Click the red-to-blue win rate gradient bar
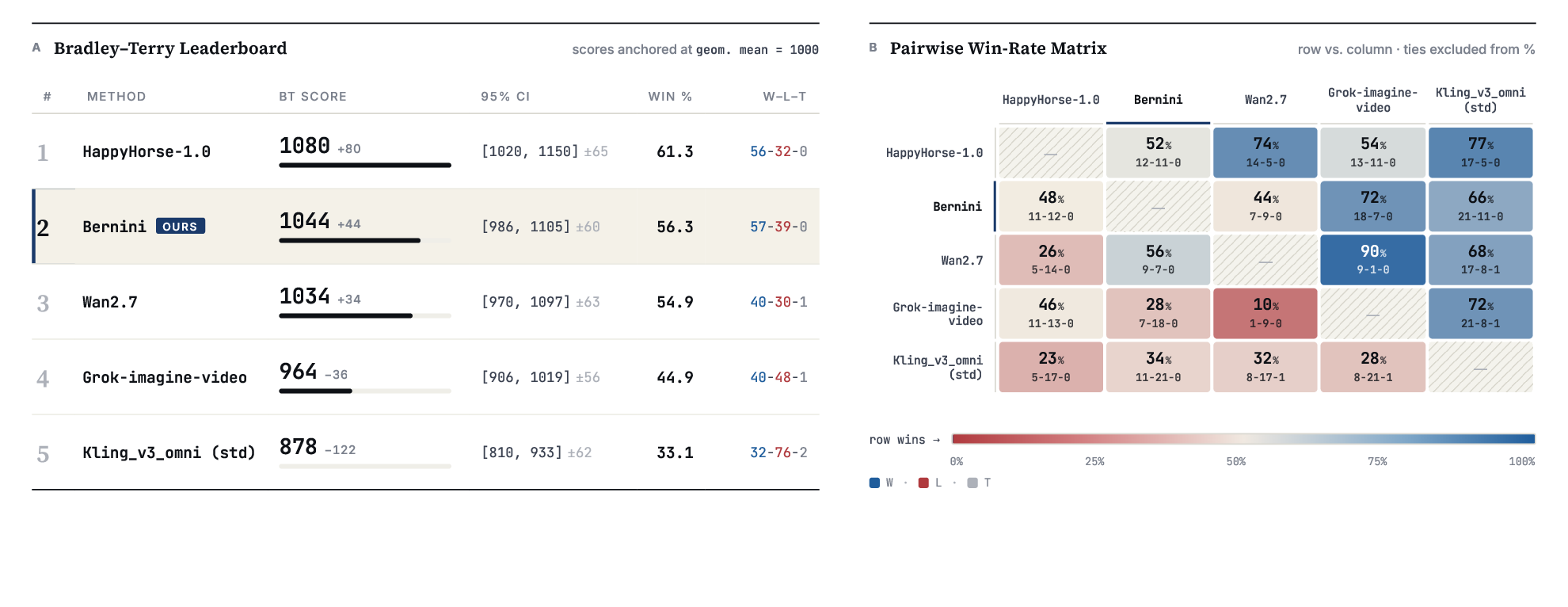The image size is (1568, 607). (1243, 439)
